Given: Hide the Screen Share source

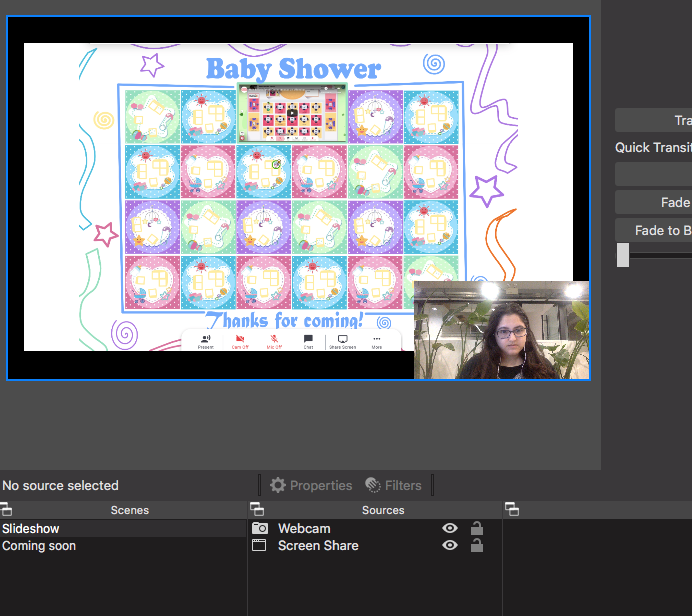Looking at the screenshot, I should point(450,546).
